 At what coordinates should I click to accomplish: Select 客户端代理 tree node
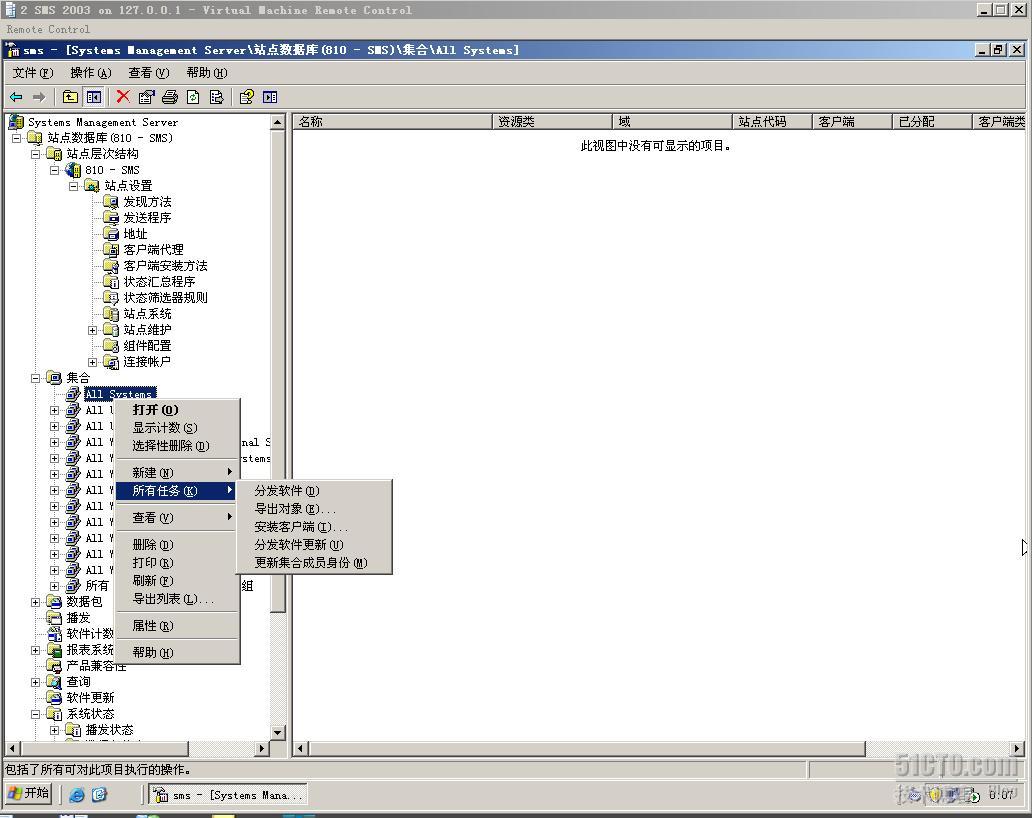pos(153,249)
